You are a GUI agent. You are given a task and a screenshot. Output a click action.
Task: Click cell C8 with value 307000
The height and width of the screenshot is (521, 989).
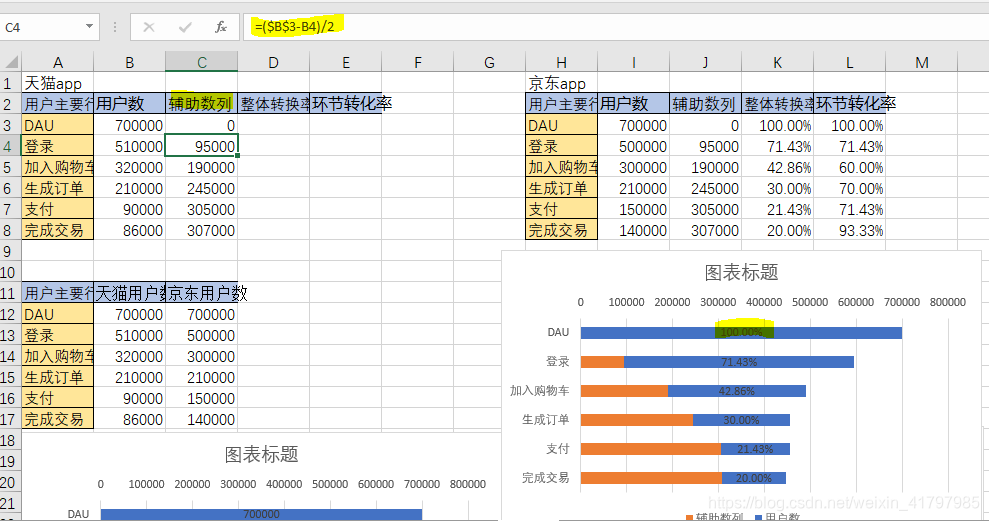tap(202, 230)
